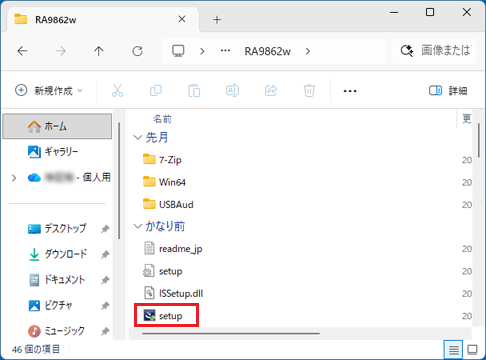Close the RA9862w tab
The width and height of the screenshot is (486, 360).
182,19
